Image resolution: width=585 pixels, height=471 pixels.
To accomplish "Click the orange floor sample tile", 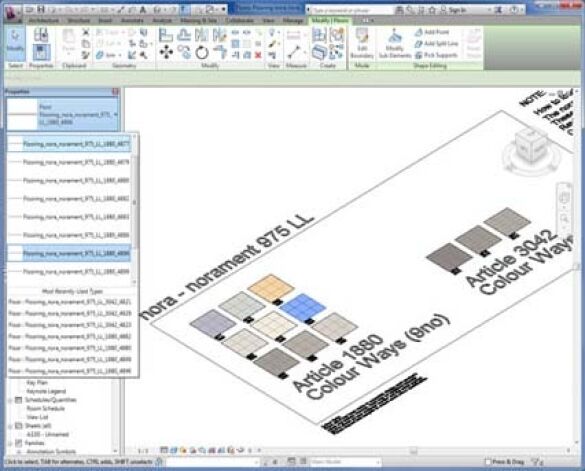I will point(270,287).
